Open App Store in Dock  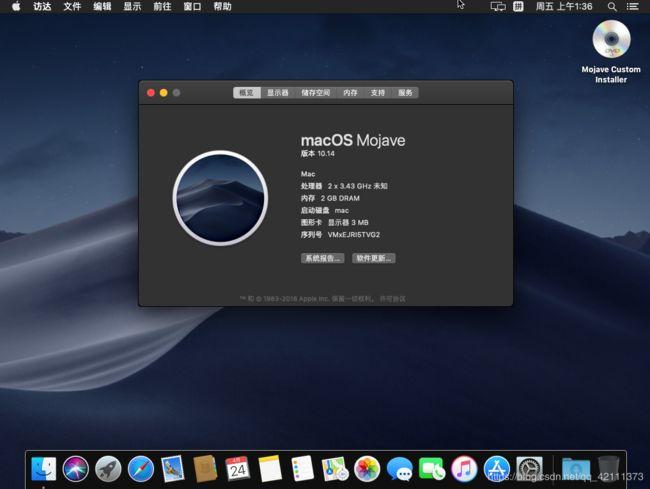click(496, 469)
